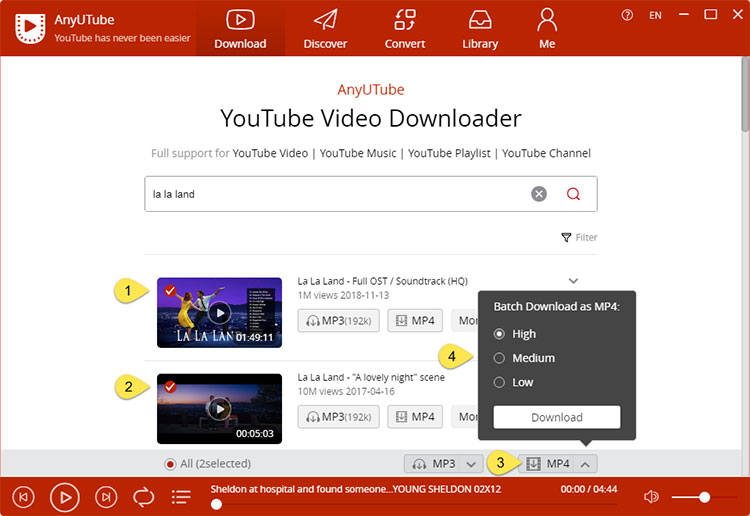Clear the search text with X icon
The height and width of the screenshot is (516, 750).
click(539, 194)
